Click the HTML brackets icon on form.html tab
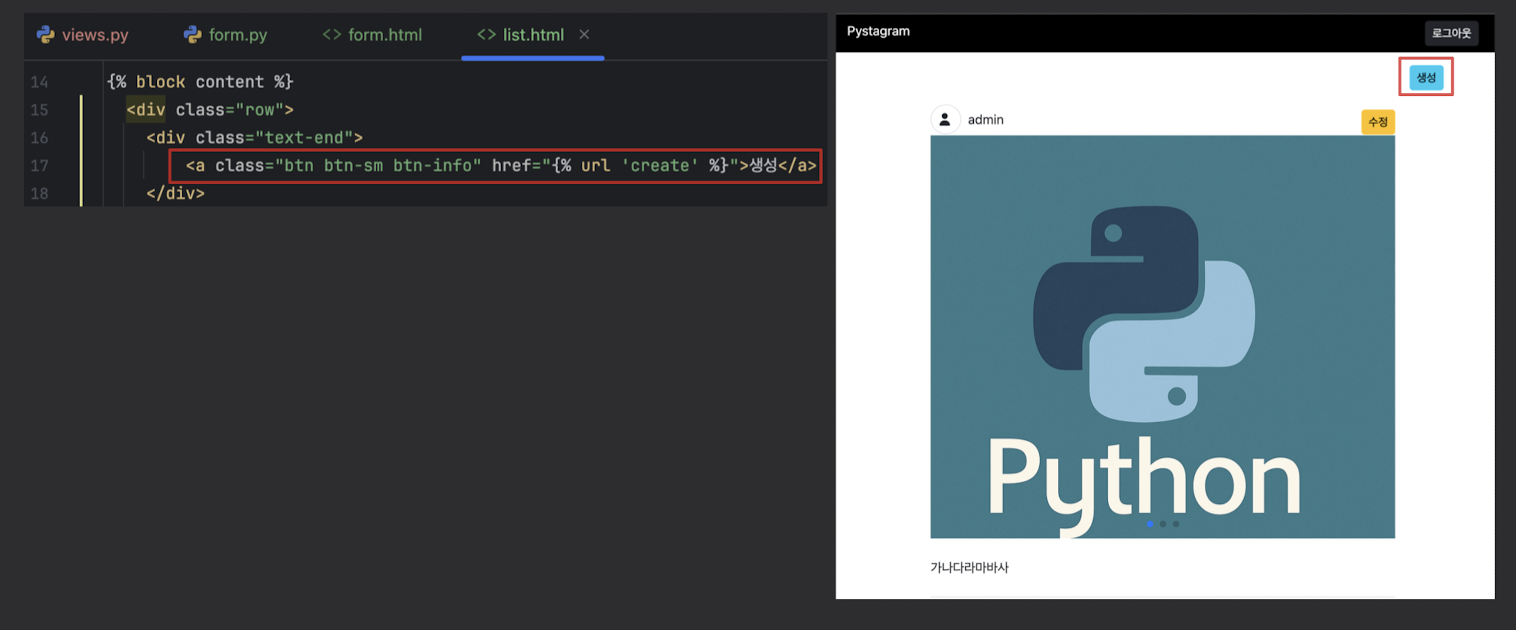This screenshot has height=630, width=1516. (332, 35)
